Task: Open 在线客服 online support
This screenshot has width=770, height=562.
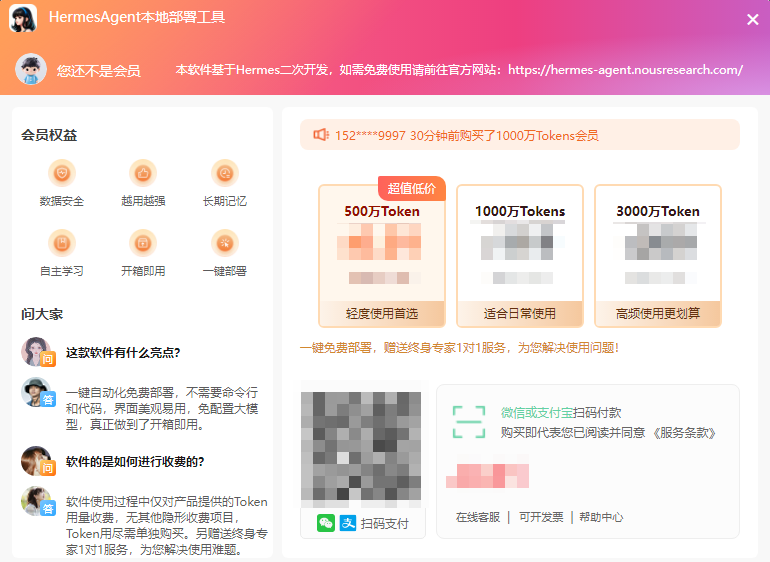Action: coord(477,517)
